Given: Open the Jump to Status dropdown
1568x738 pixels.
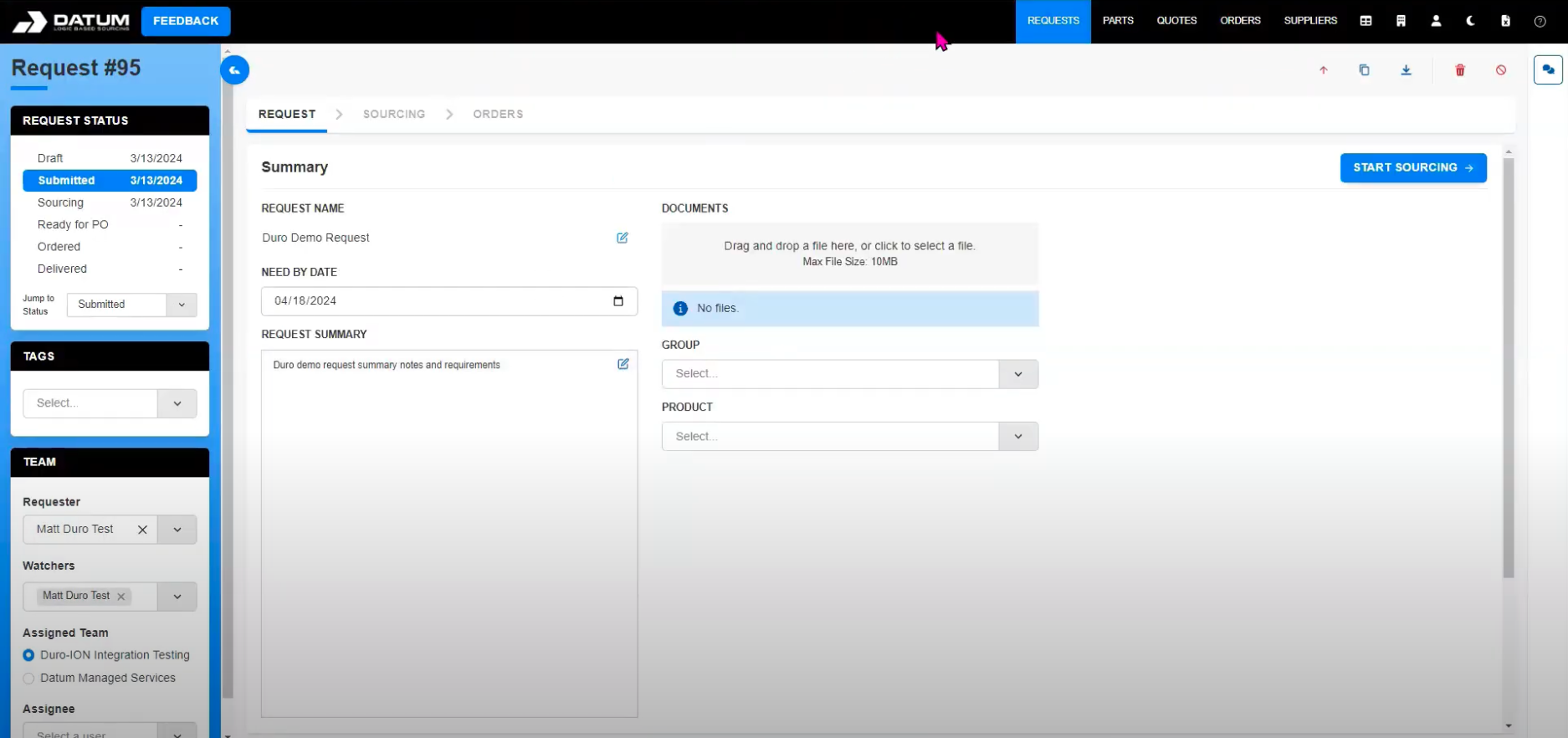Looking at the screenshot, I should coord(131,305).
